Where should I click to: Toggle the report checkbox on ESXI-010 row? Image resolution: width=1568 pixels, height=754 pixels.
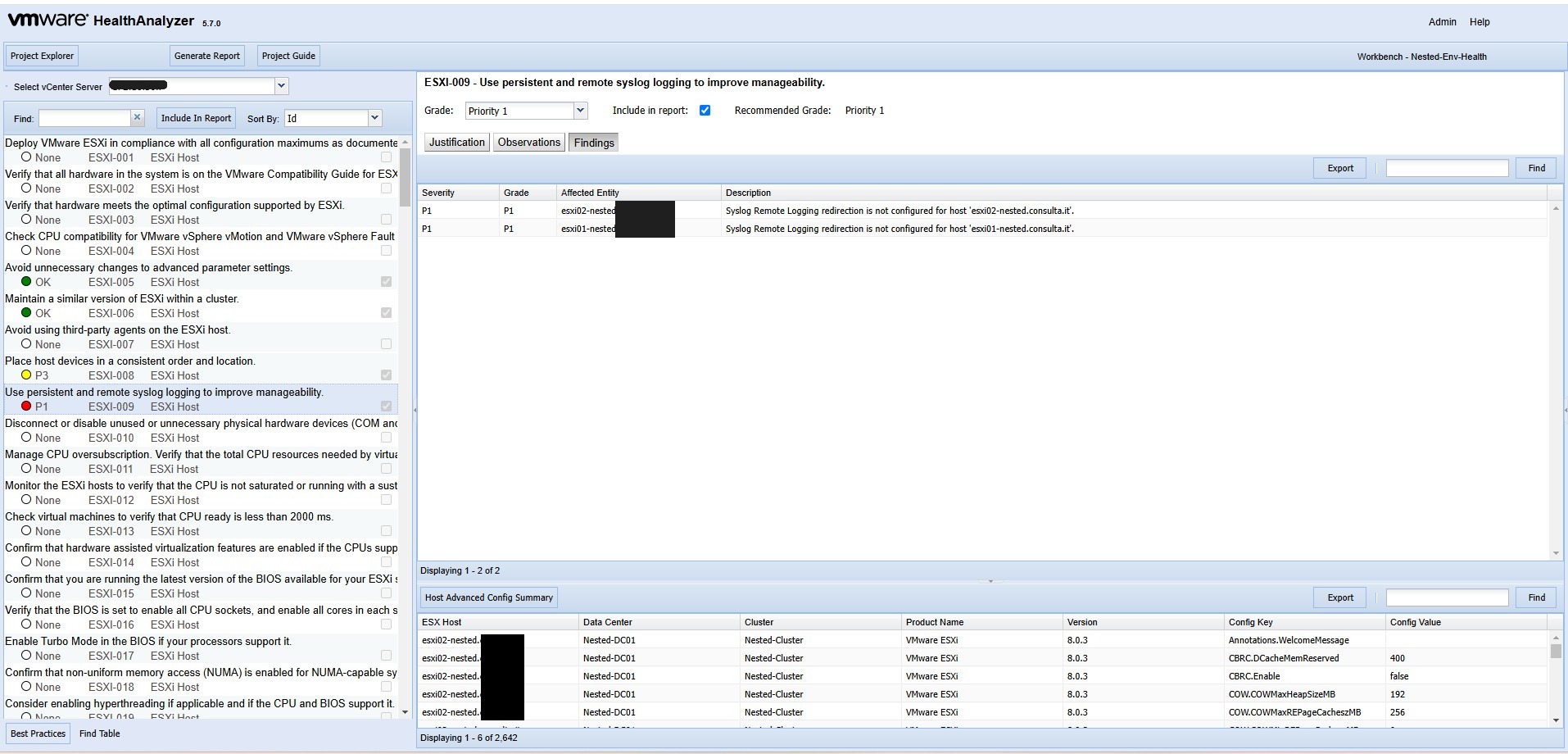click(386, 438)
